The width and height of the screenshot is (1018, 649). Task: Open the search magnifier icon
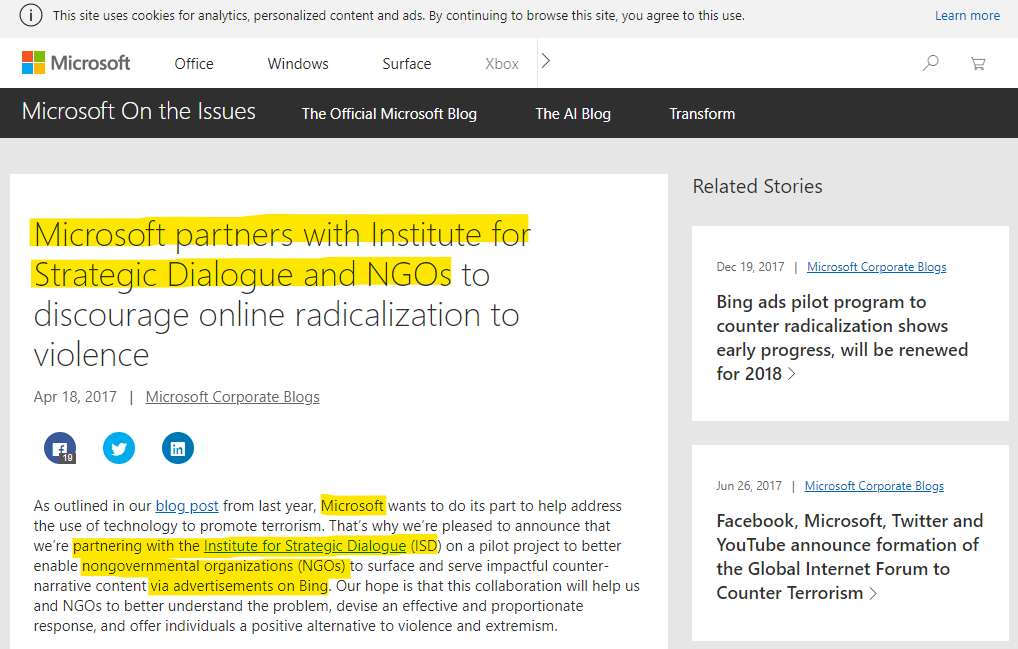coord(930,63)
